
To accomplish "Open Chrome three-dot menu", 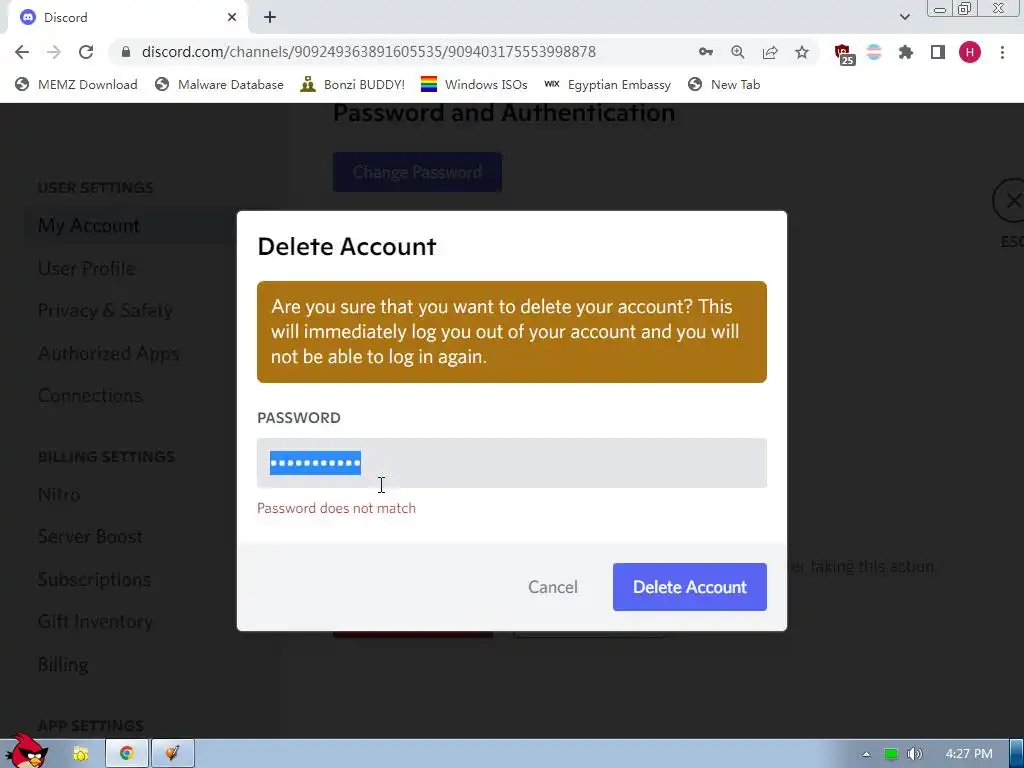I will [1002, 52].
